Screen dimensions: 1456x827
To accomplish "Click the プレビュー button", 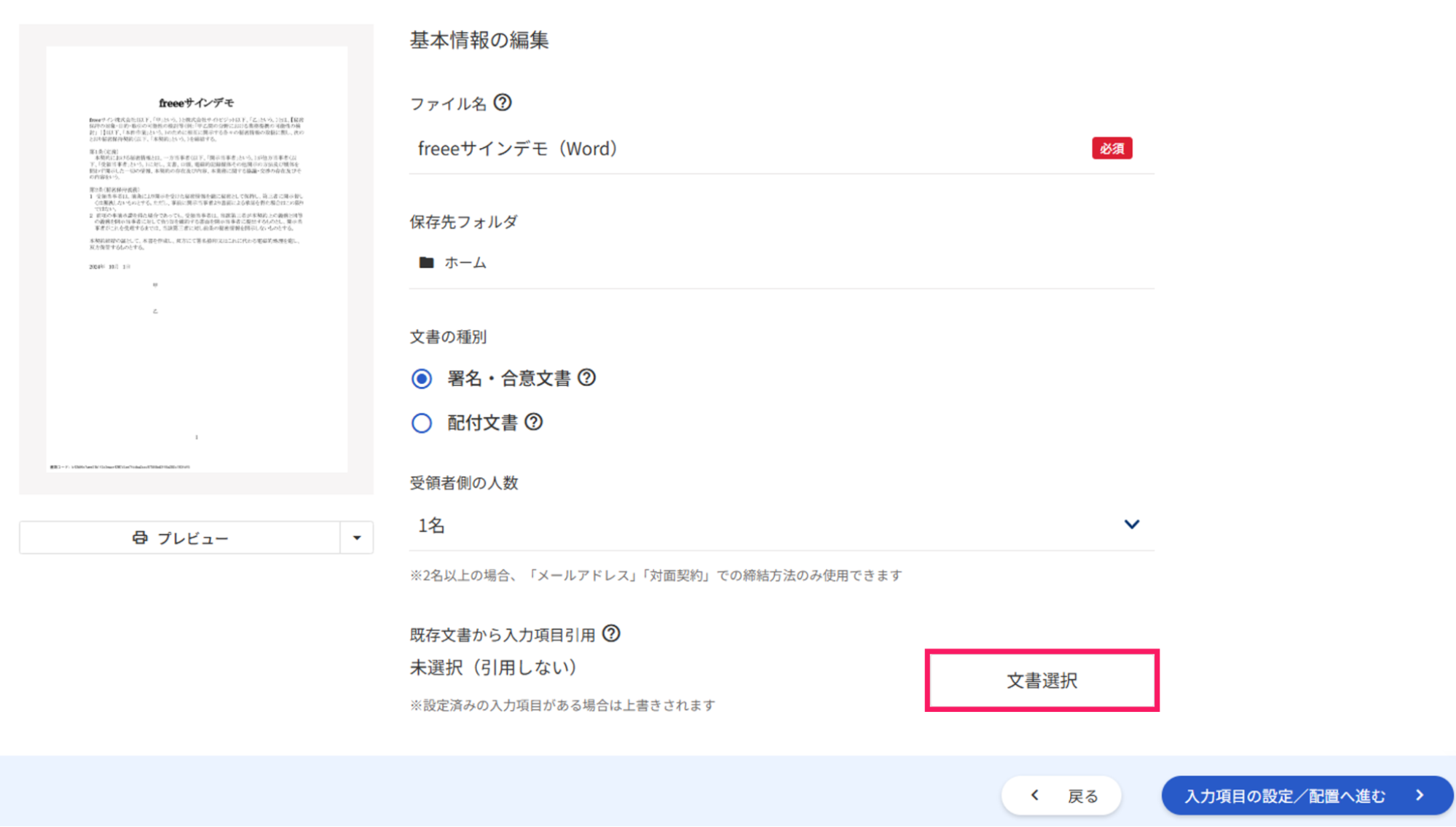I will click(x=180, y=538).
